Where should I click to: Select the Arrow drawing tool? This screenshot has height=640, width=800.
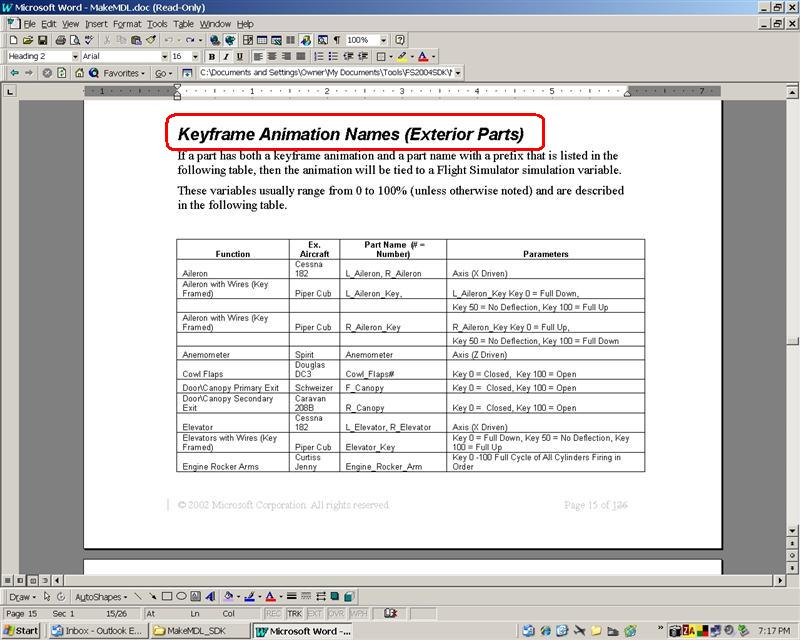(153, 596)
